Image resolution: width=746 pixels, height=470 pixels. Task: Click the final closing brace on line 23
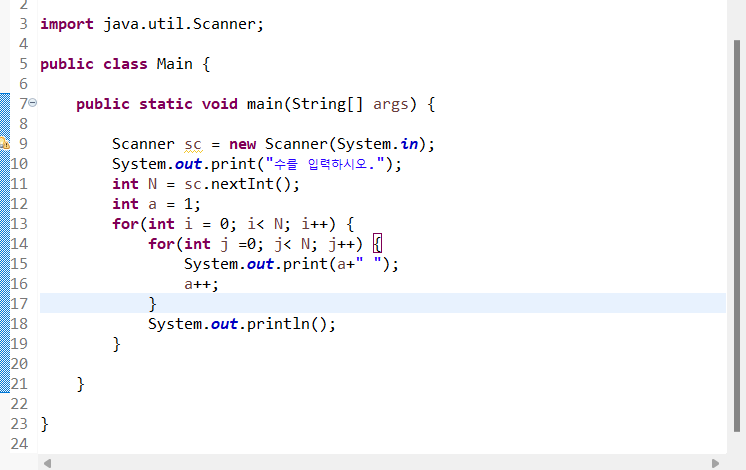(x=44, y=423)
